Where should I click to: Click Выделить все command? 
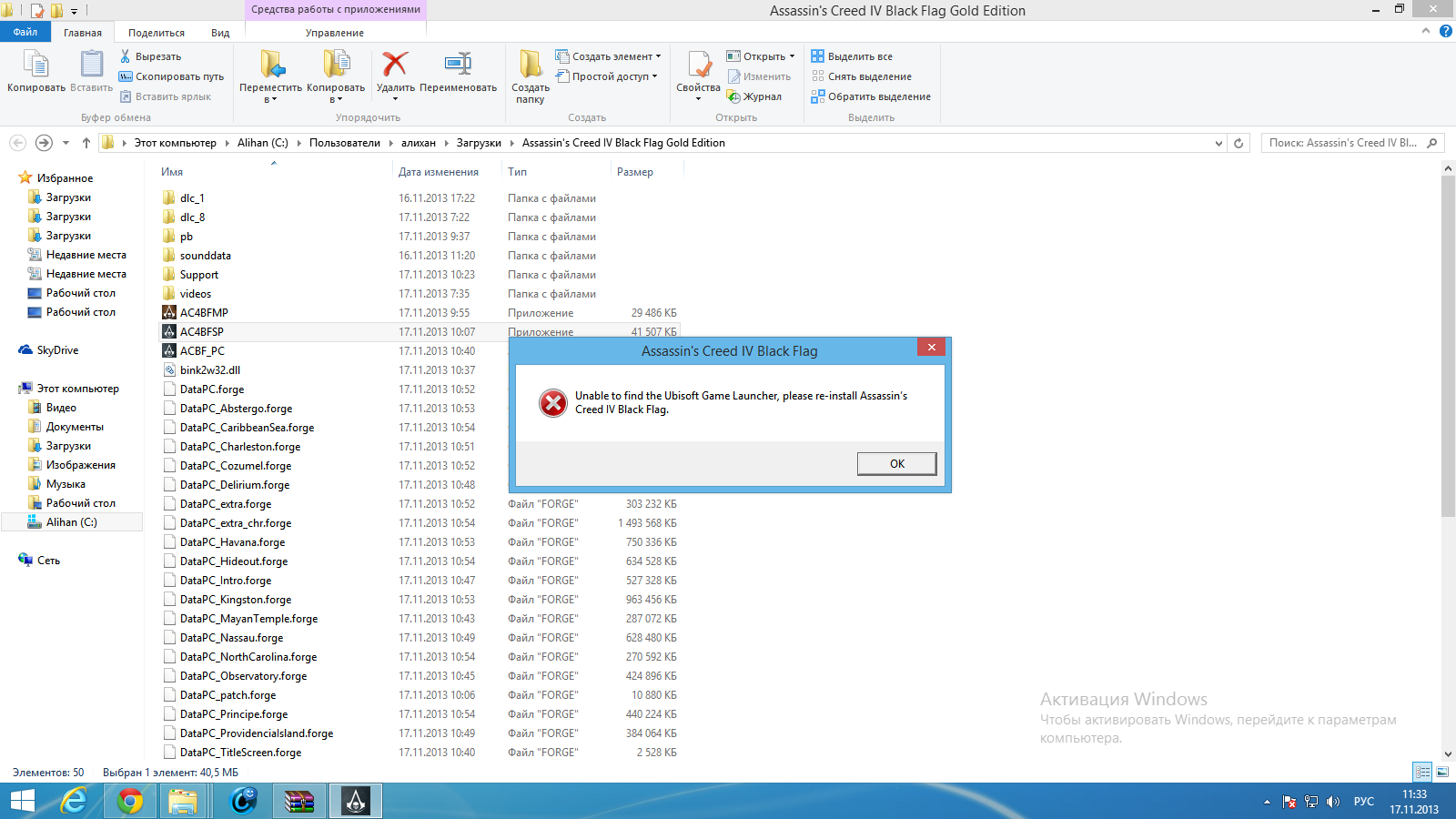[852, 56]
